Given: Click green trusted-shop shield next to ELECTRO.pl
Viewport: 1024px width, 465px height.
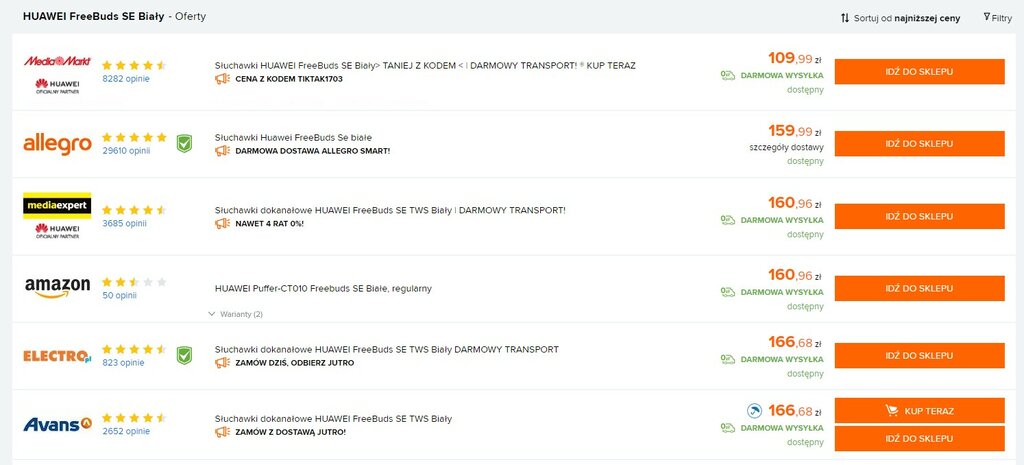Looking at the screenshot, I should click(184, 356).
